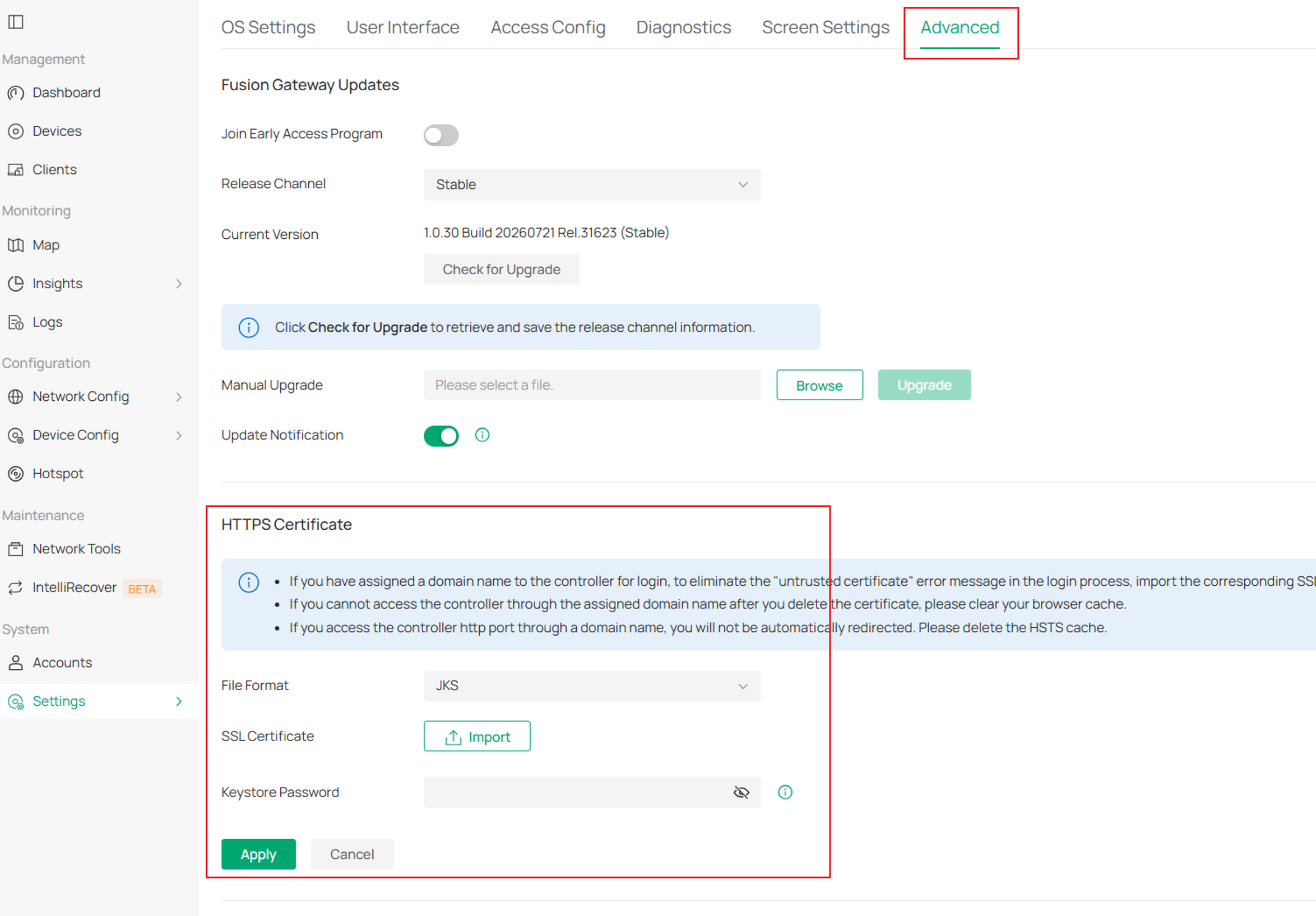
Task: Open the Clients page
Action: (54, 170)
